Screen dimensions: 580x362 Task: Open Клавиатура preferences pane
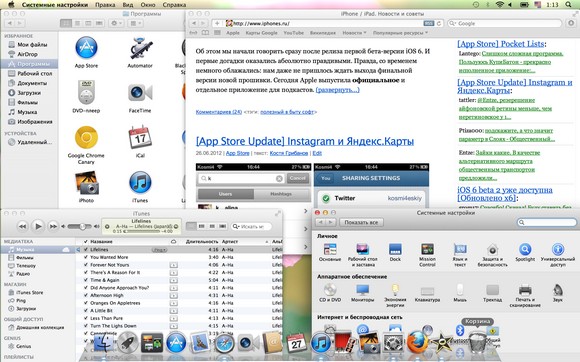coord(427,291)
